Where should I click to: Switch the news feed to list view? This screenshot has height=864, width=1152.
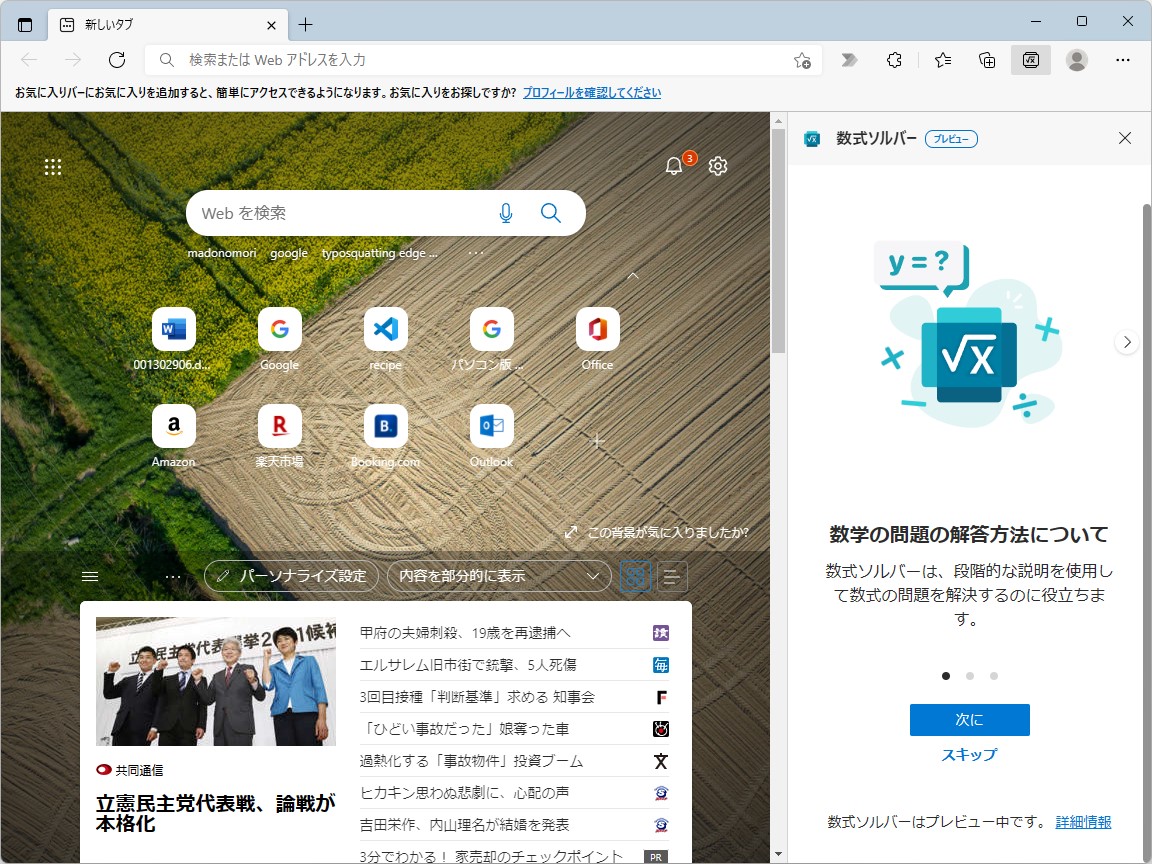672,576
